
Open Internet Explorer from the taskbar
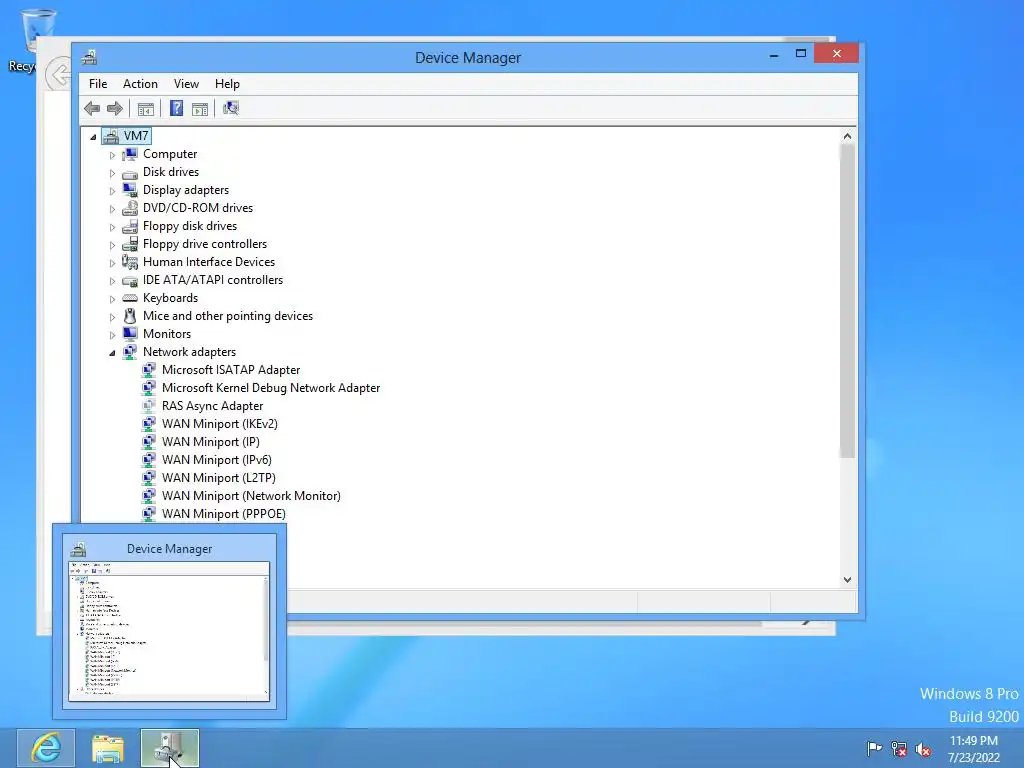tap(46, 748)
